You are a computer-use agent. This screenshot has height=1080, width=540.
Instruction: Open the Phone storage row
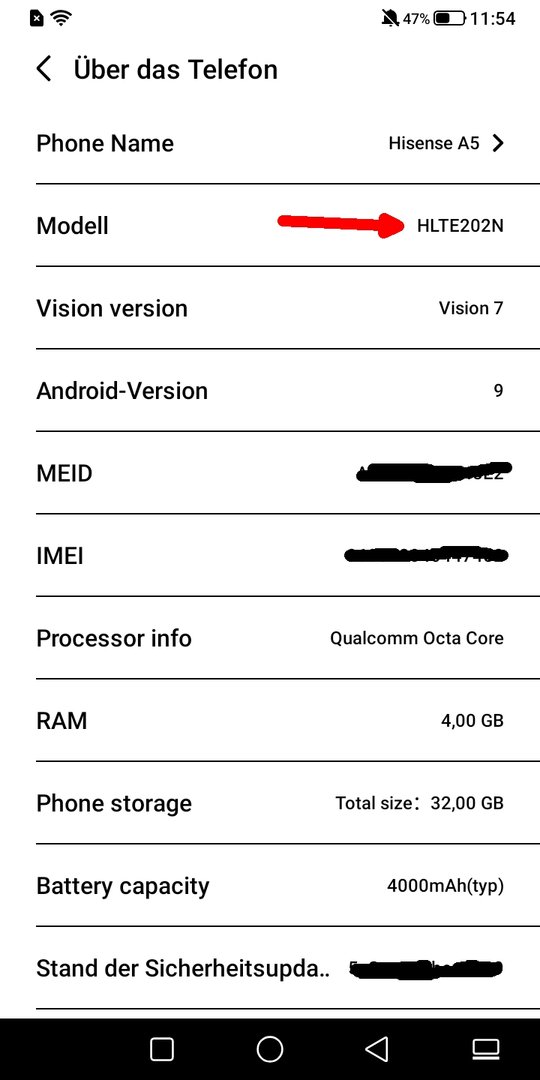click(x=270, y=803)
